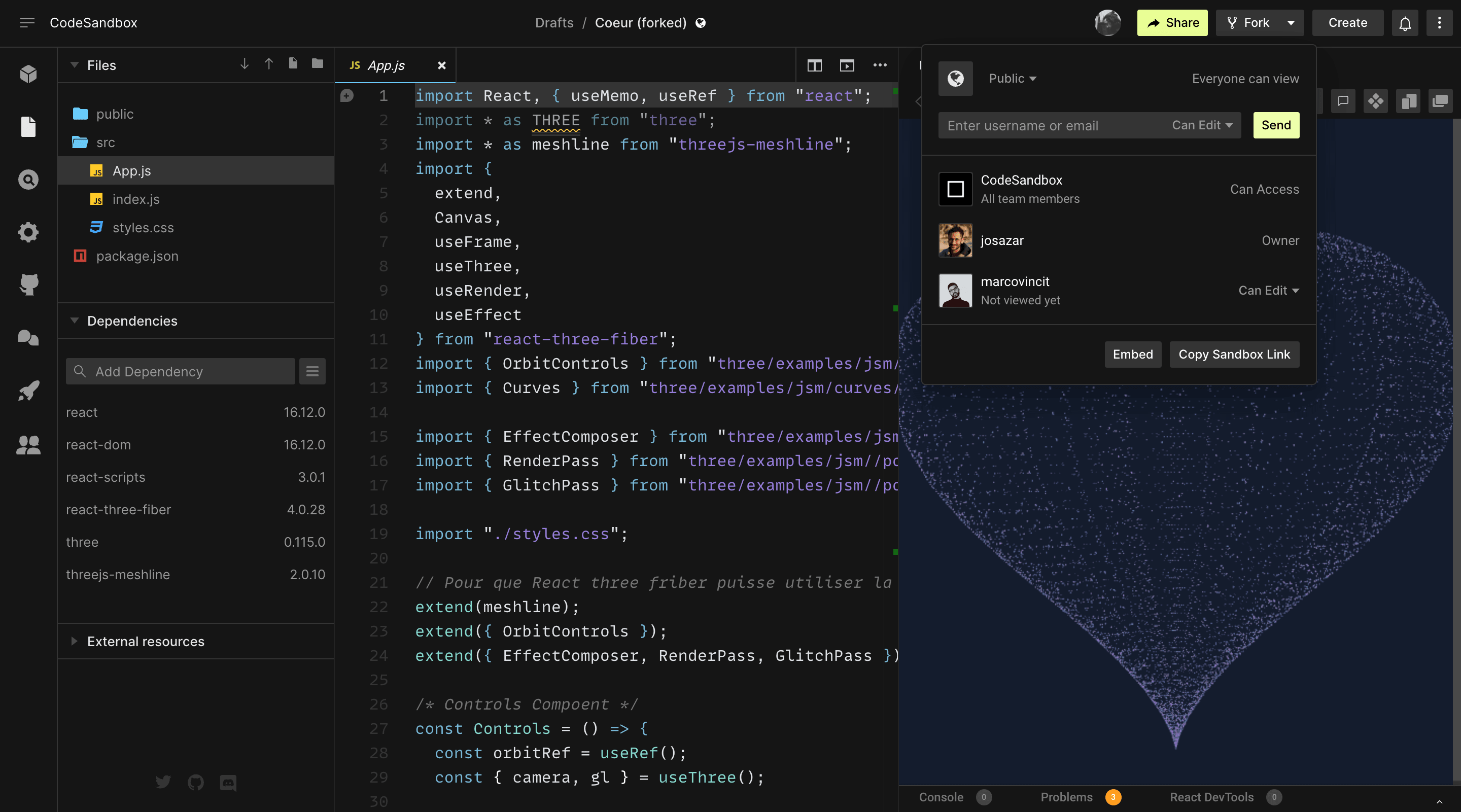1461x812 pixels.
Task: Click the Copy Sandbox Link button
Action: click(x=1234, y=355)
